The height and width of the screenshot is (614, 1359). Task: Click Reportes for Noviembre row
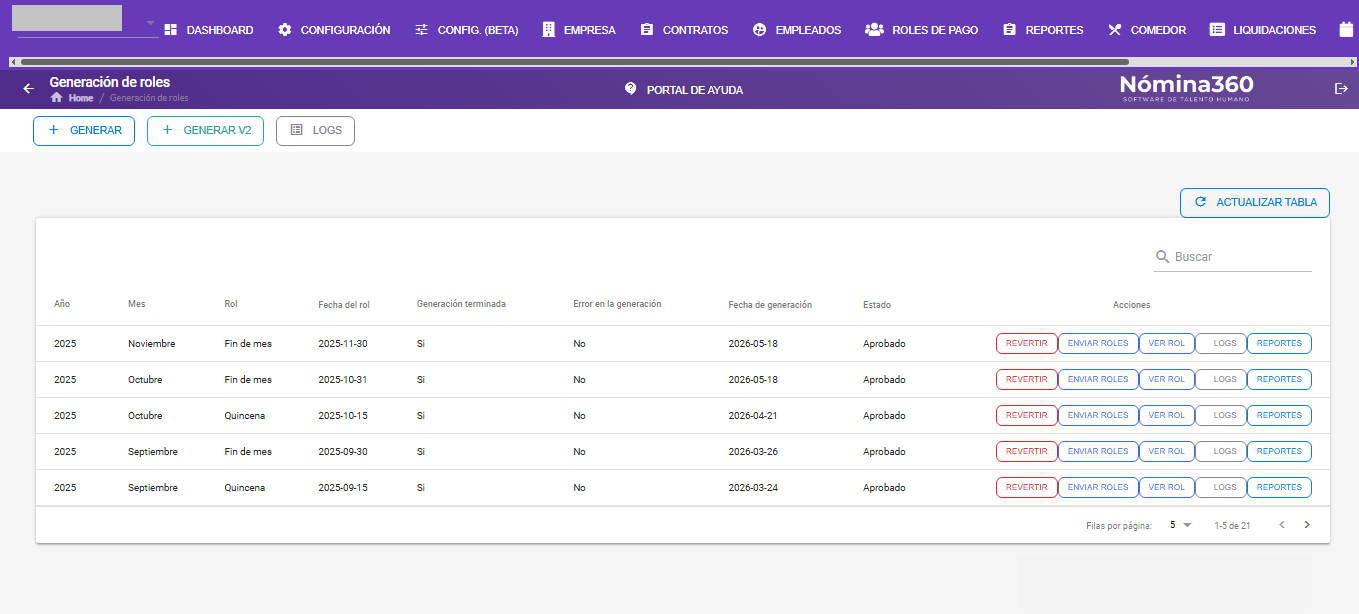coord(1279,343)
